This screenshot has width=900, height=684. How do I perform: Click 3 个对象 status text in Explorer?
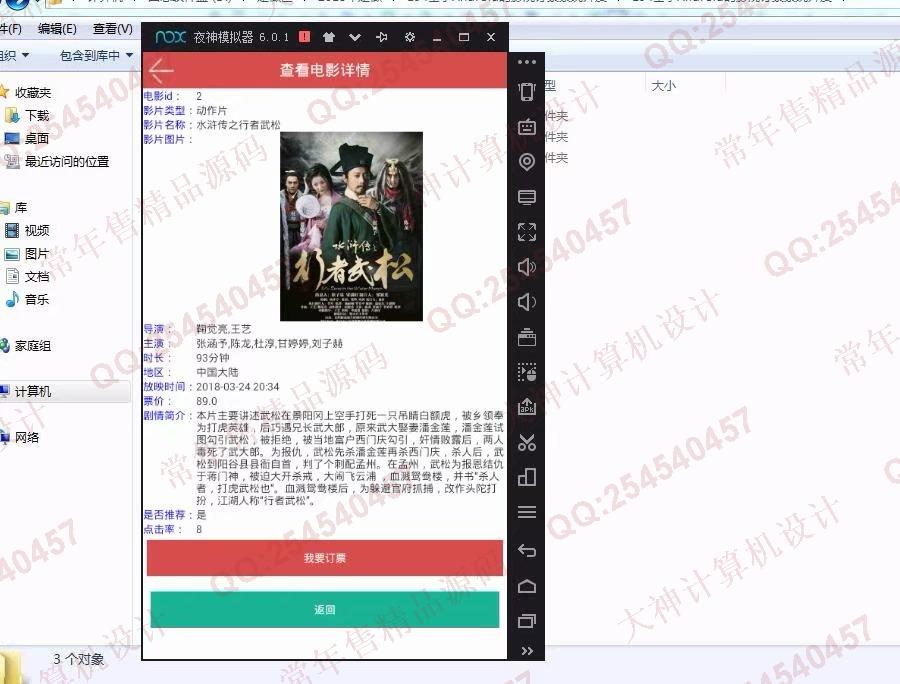pyautogui.click(x=79, y=659)
